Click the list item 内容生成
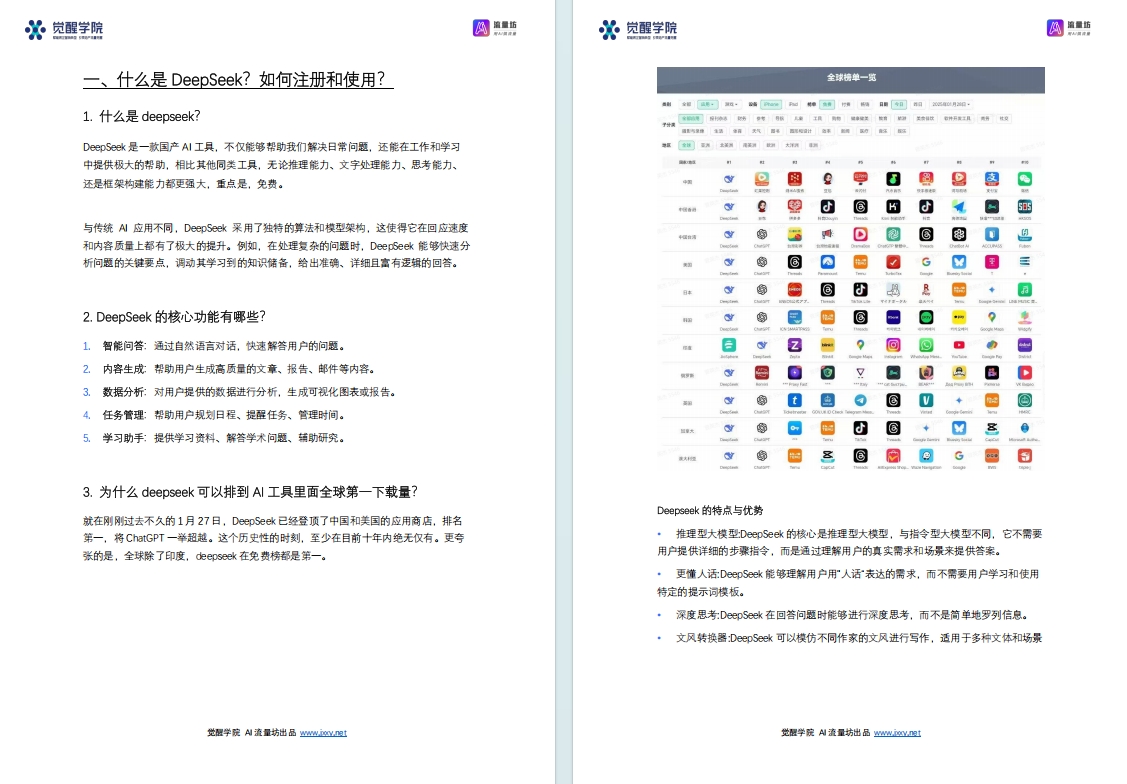1127x784 pixels. click(x=239, y=369)
